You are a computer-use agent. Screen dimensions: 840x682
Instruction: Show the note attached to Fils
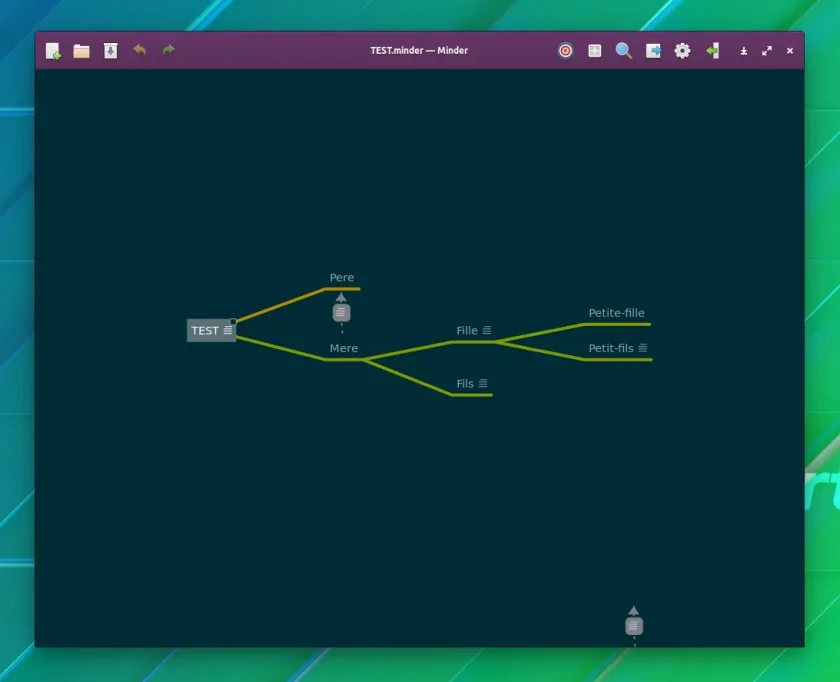pyautogui.click(x=483, y=383)
